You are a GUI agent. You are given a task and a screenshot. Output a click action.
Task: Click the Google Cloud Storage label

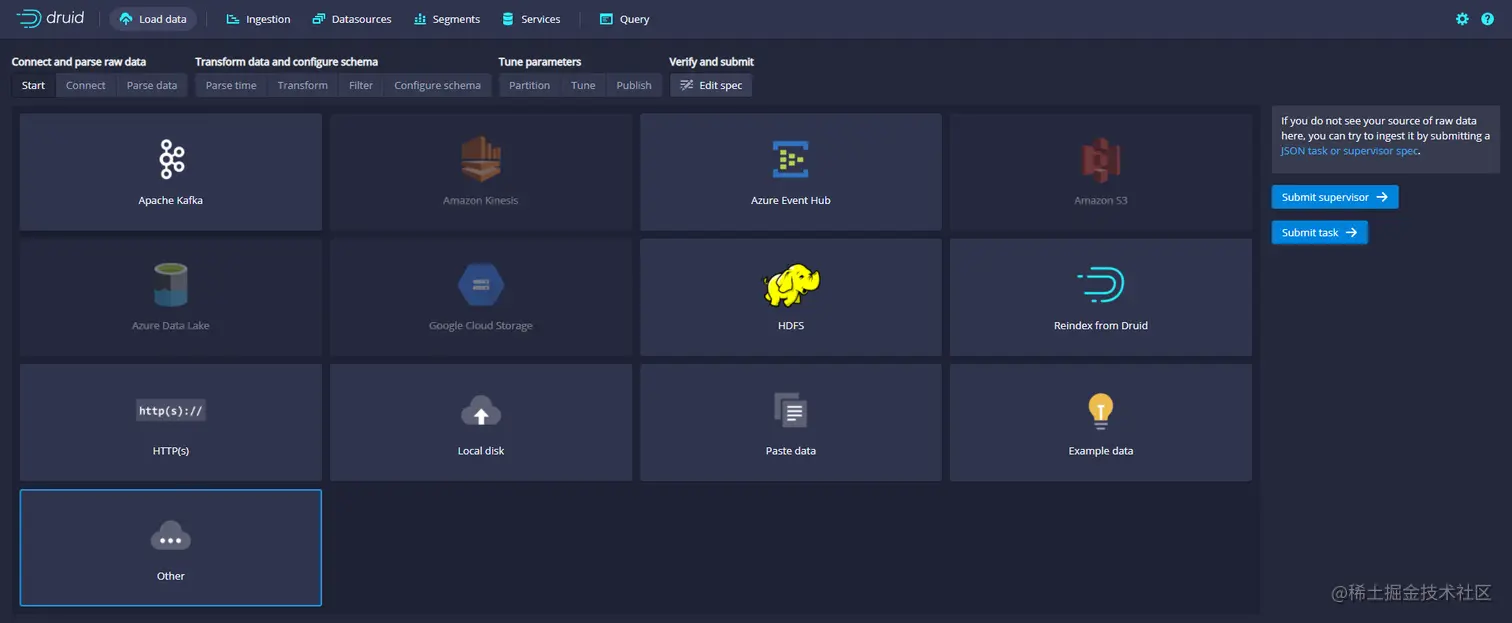click(x=481, y=326)
